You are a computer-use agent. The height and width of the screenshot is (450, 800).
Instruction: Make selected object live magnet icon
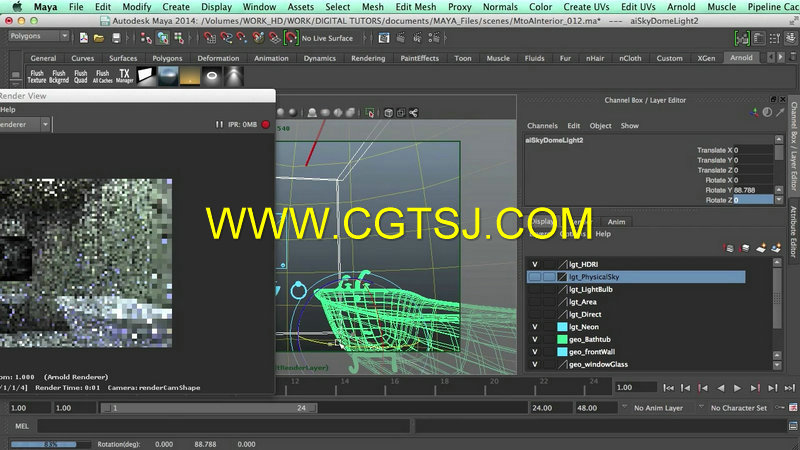pos(291,38)
